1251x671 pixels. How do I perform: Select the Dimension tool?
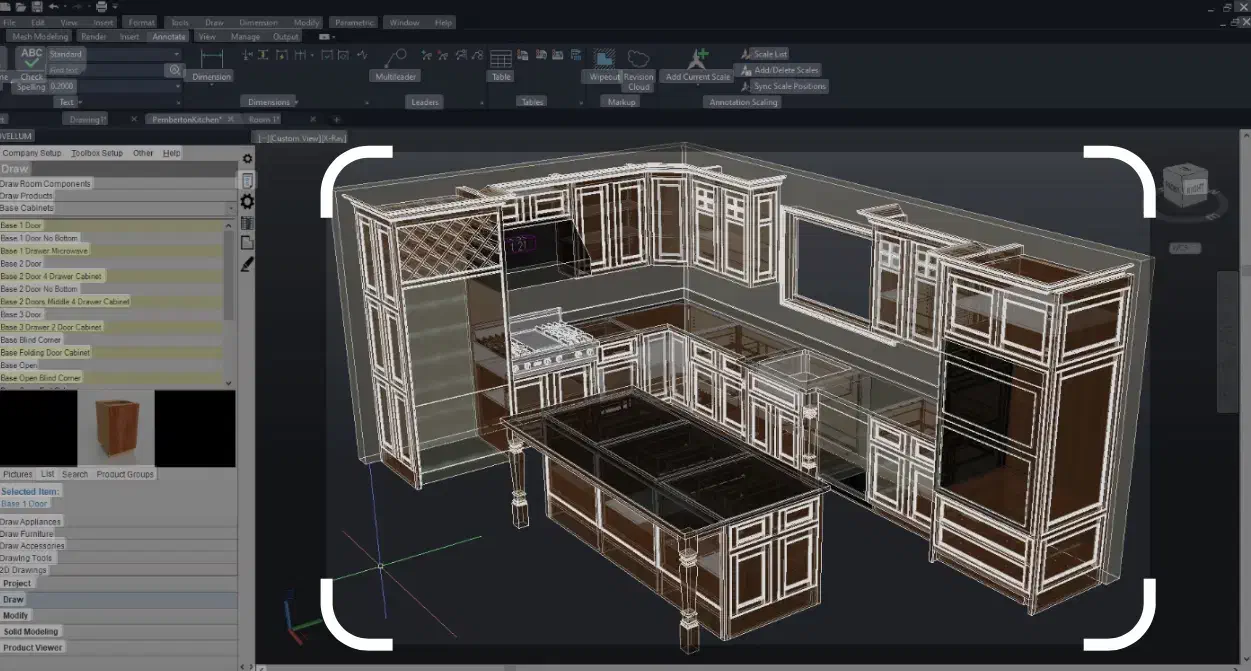tap(211, 59)
